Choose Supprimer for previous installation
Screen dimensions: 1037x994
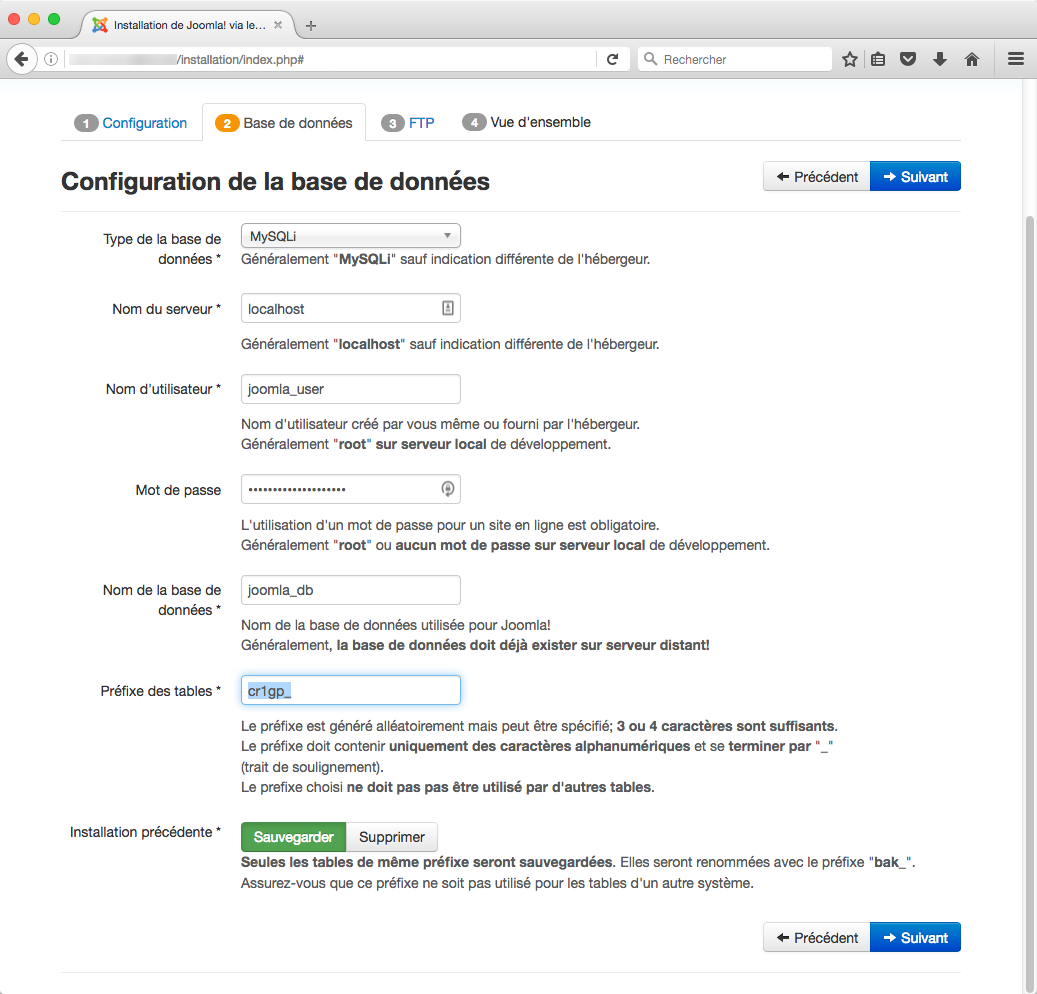click(x=392, y=837)
